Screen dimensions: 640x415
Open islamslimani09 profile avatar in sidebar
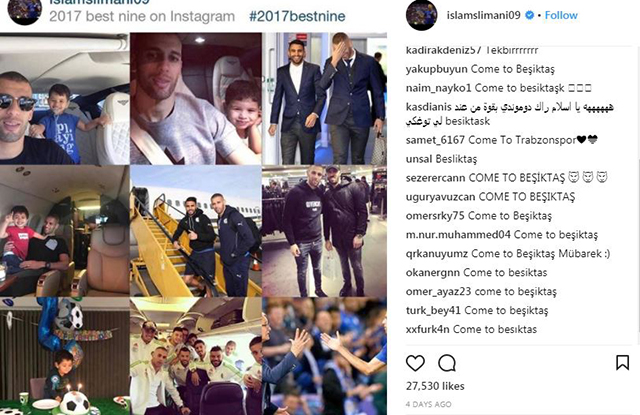pos(422,15)
